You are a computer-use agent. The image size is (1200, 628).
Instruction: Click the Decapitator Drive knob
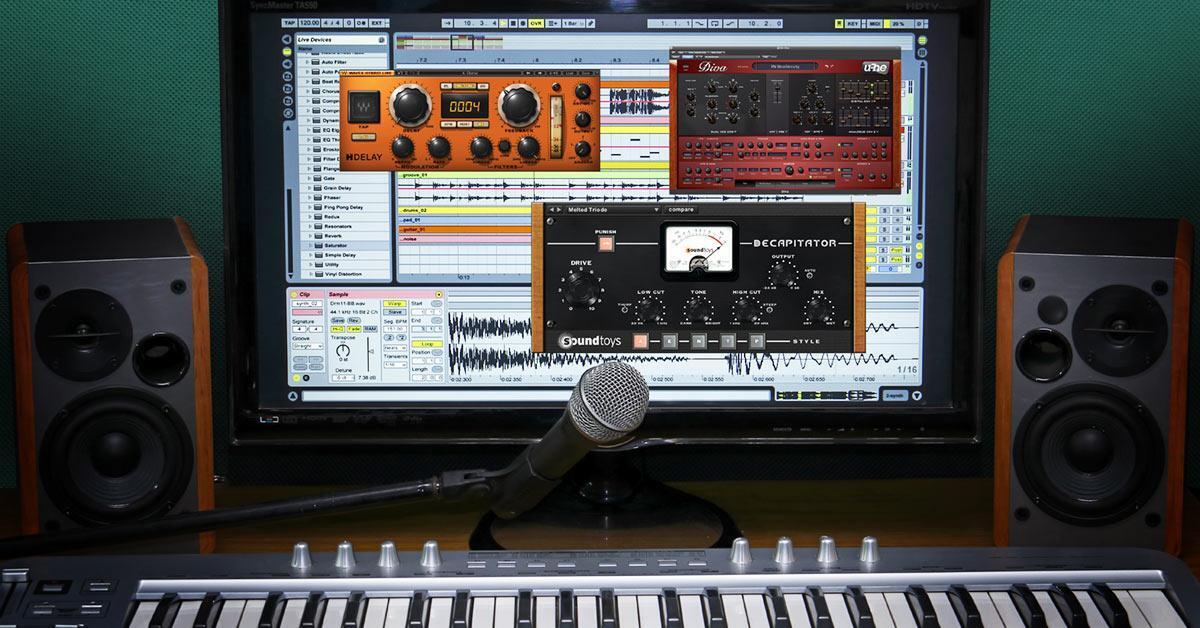581,291
